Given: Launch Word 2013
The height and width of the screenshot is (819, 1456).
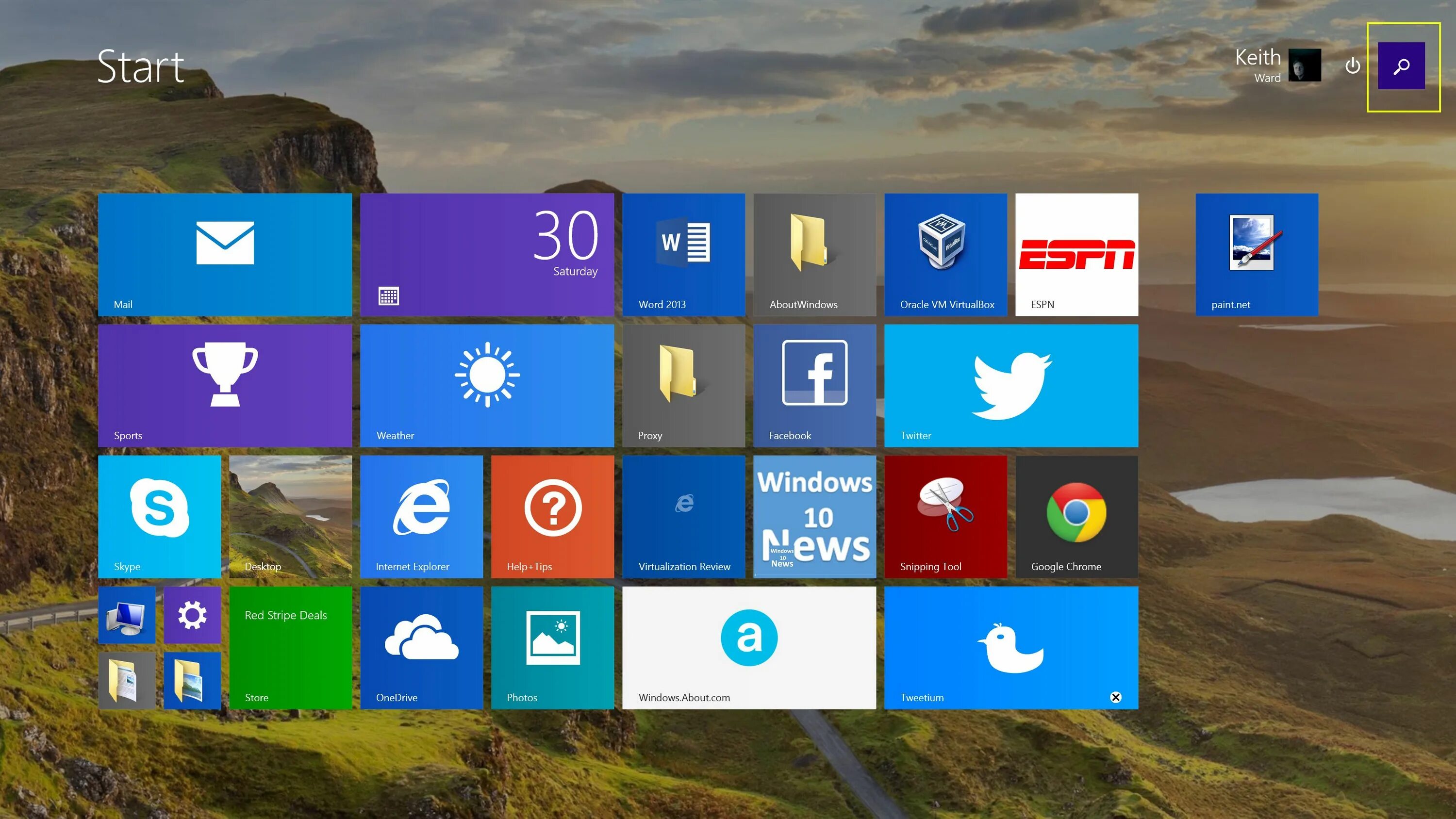Looking at the screenshot, I should pos(683,254).
